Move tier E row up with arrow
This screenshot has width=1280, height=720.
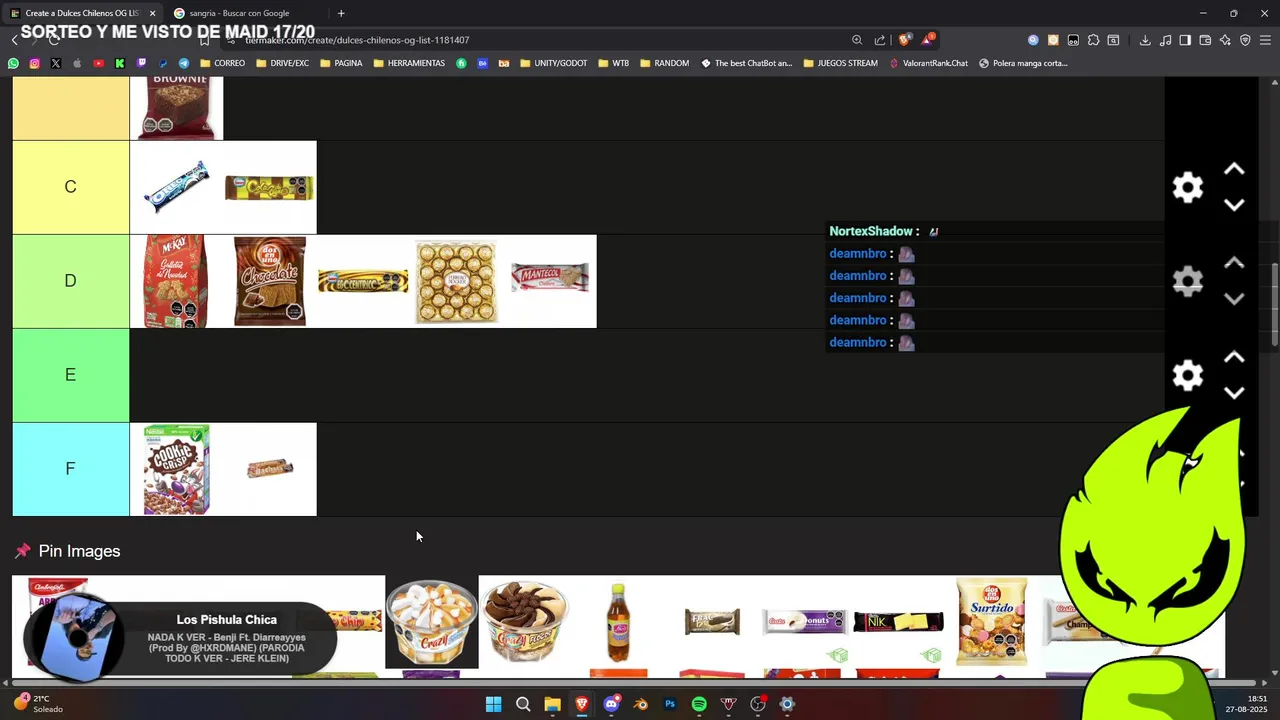tap(1234, 358)
